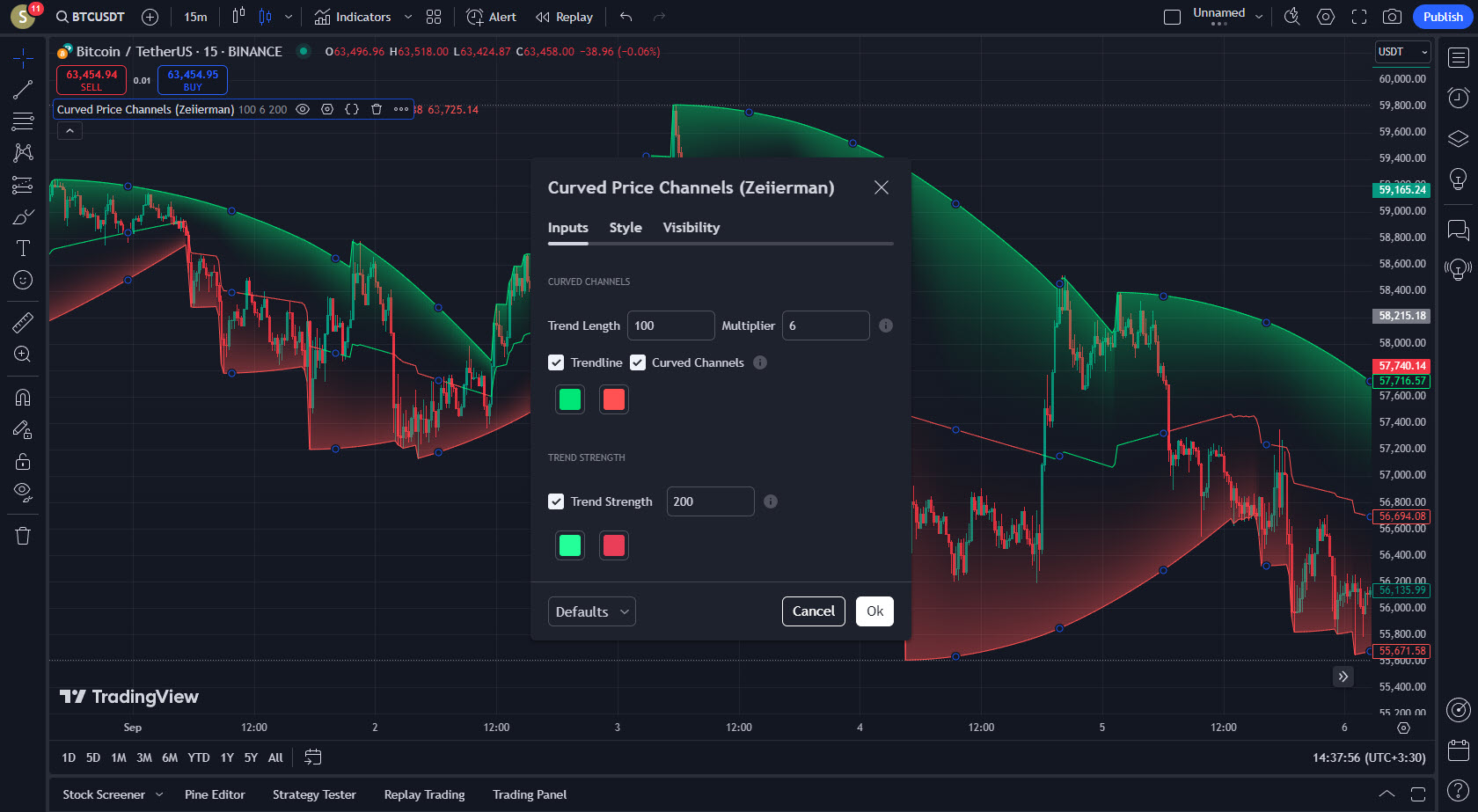Add symbol to compare with plus
Image resolution: width=1478 pixels, height=812 pixels.
pos(150,17)
